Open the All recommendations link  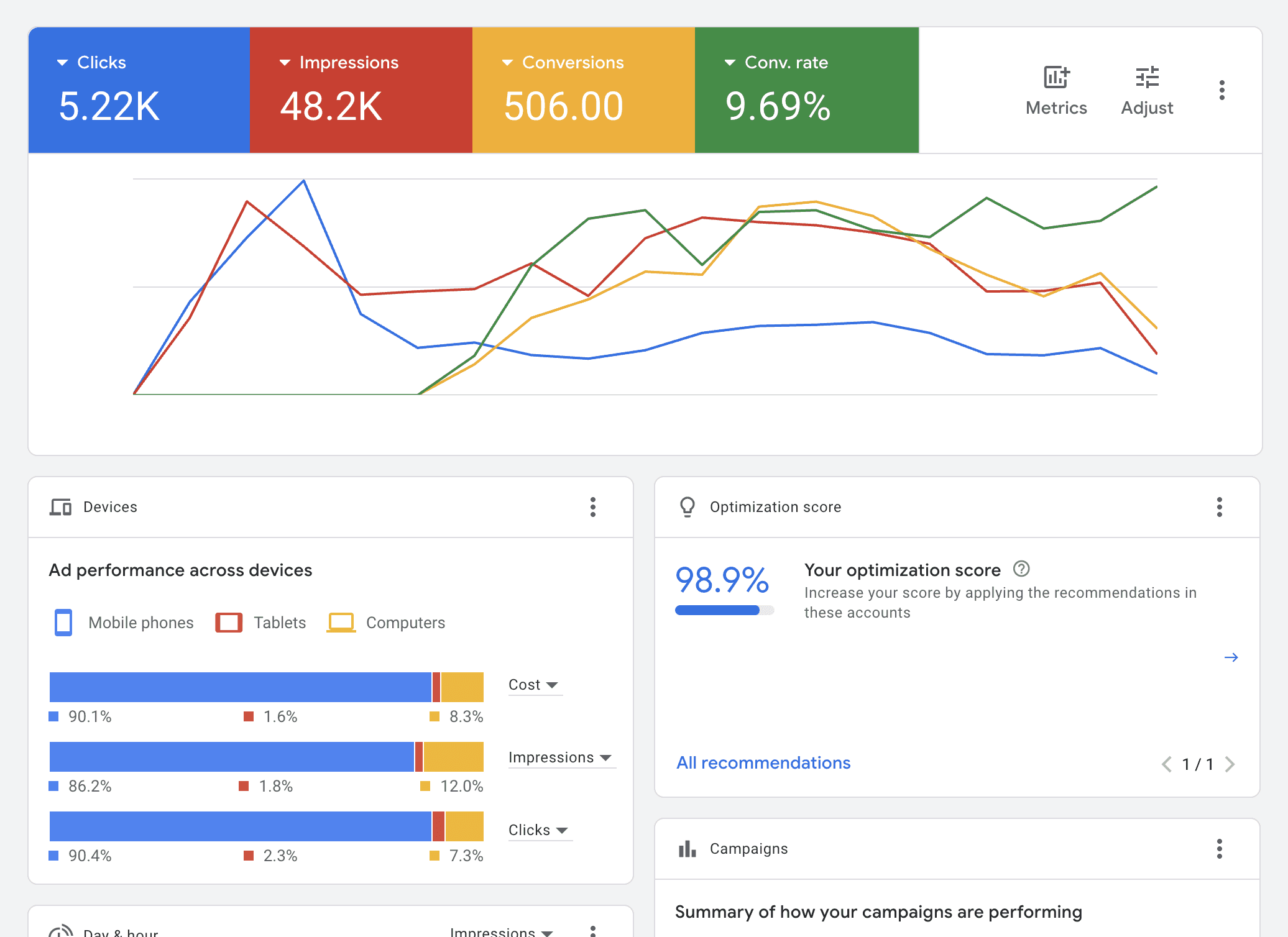pyautogui.click(x=763, y=763)
